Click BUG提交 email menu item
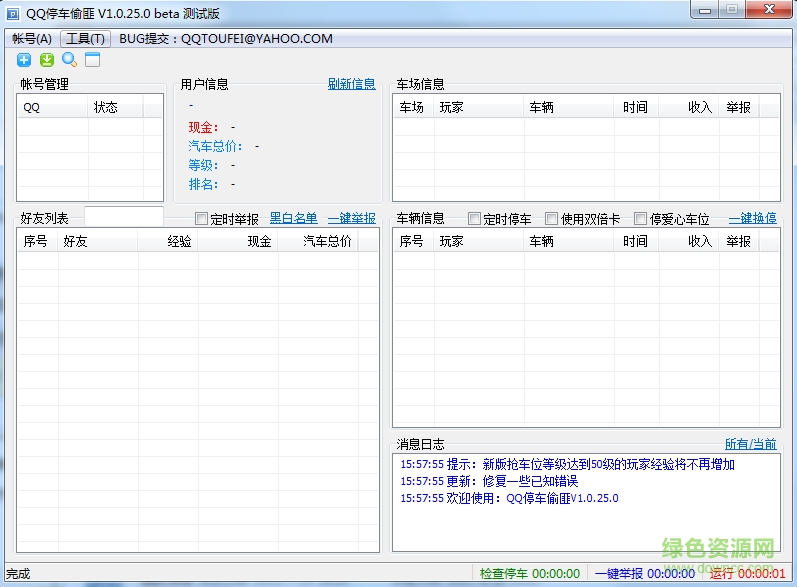797x587 pixels. point(225,39)
